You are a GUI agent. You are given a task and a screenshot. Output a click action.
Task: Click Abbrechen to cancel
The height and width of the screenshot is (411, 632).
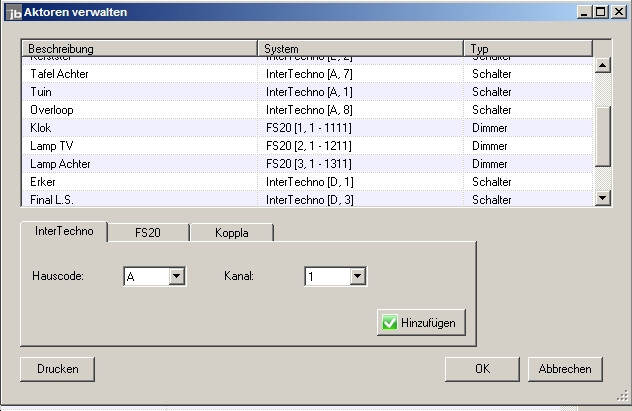565,369
